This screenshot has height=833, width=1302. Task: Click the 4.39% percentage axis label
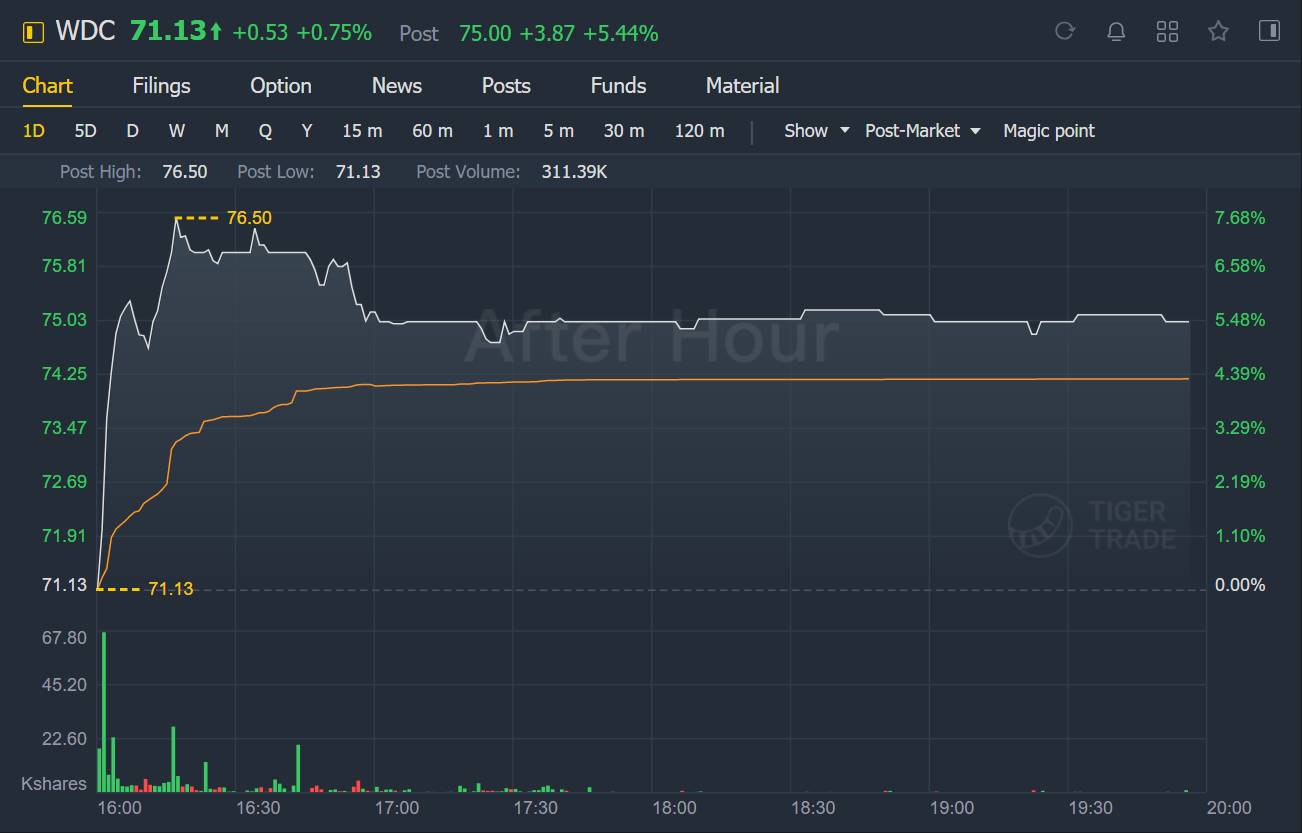pos(1240,374)
